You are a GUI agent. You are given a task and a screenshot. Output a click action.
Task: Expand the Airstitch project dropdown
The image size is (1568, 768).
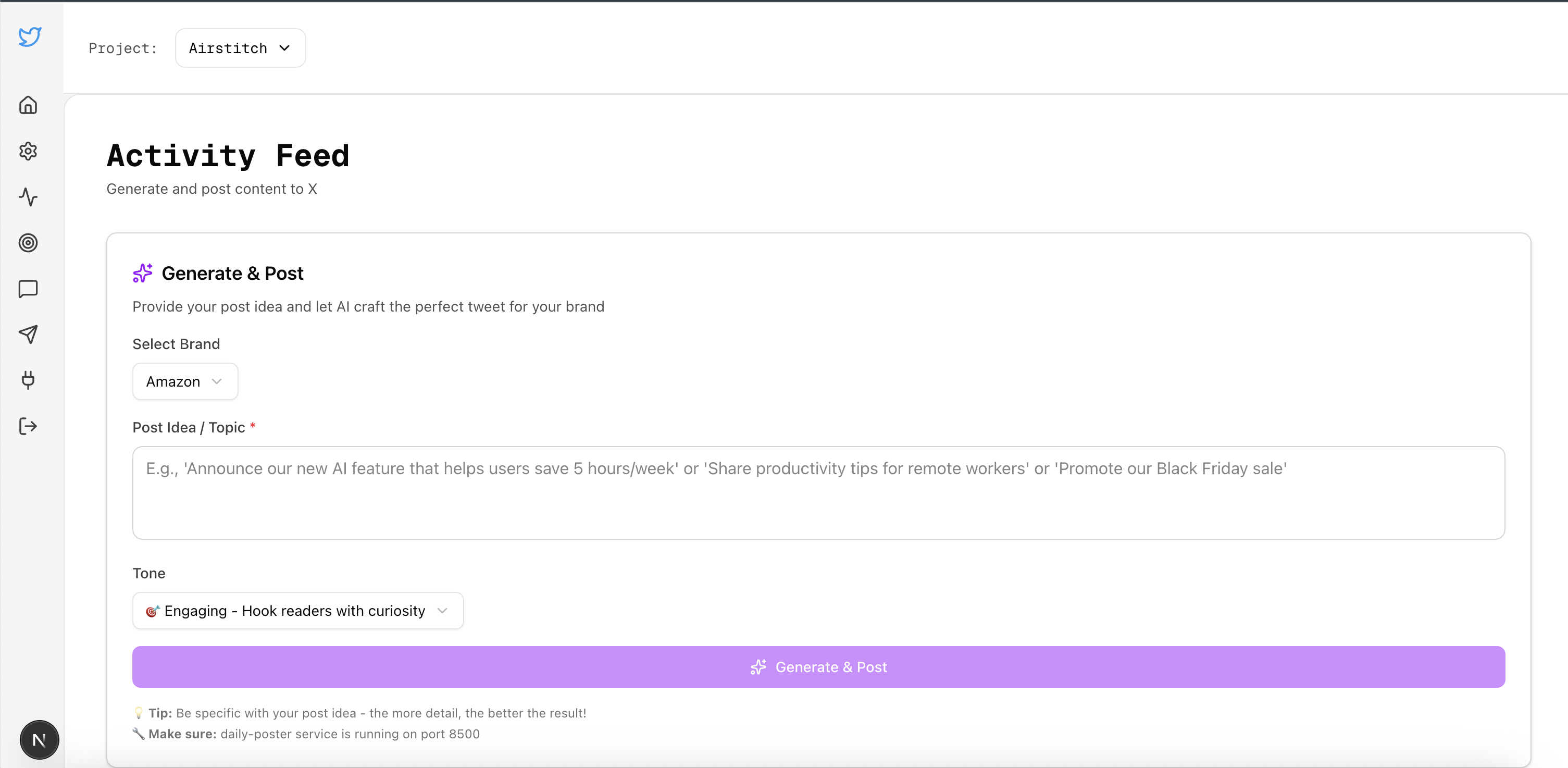click(x=240, y=48)
